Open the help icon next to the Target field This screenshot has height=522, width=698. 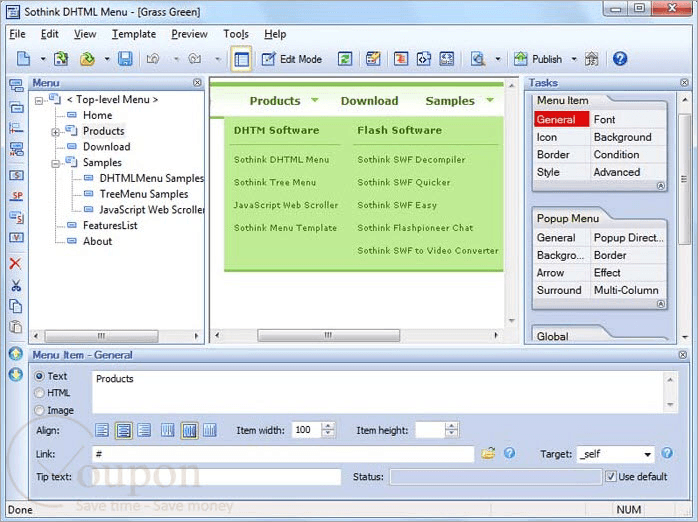[667, 453]
